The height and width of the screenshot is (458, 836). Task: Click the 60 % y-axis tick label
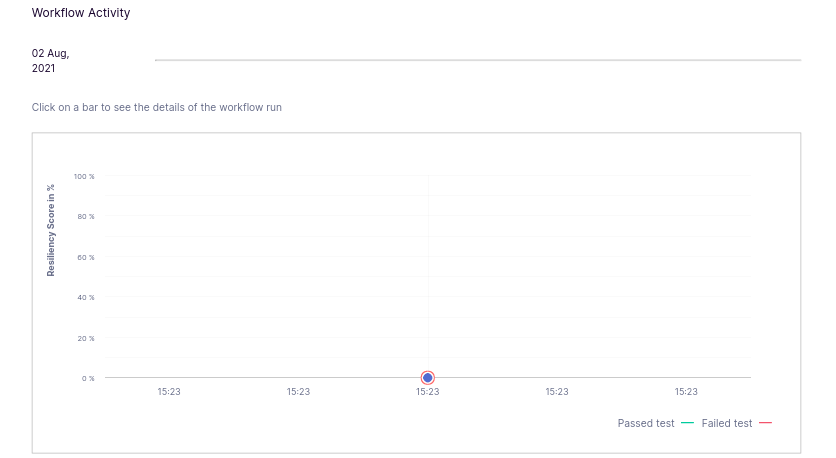[x=85, y=257]
